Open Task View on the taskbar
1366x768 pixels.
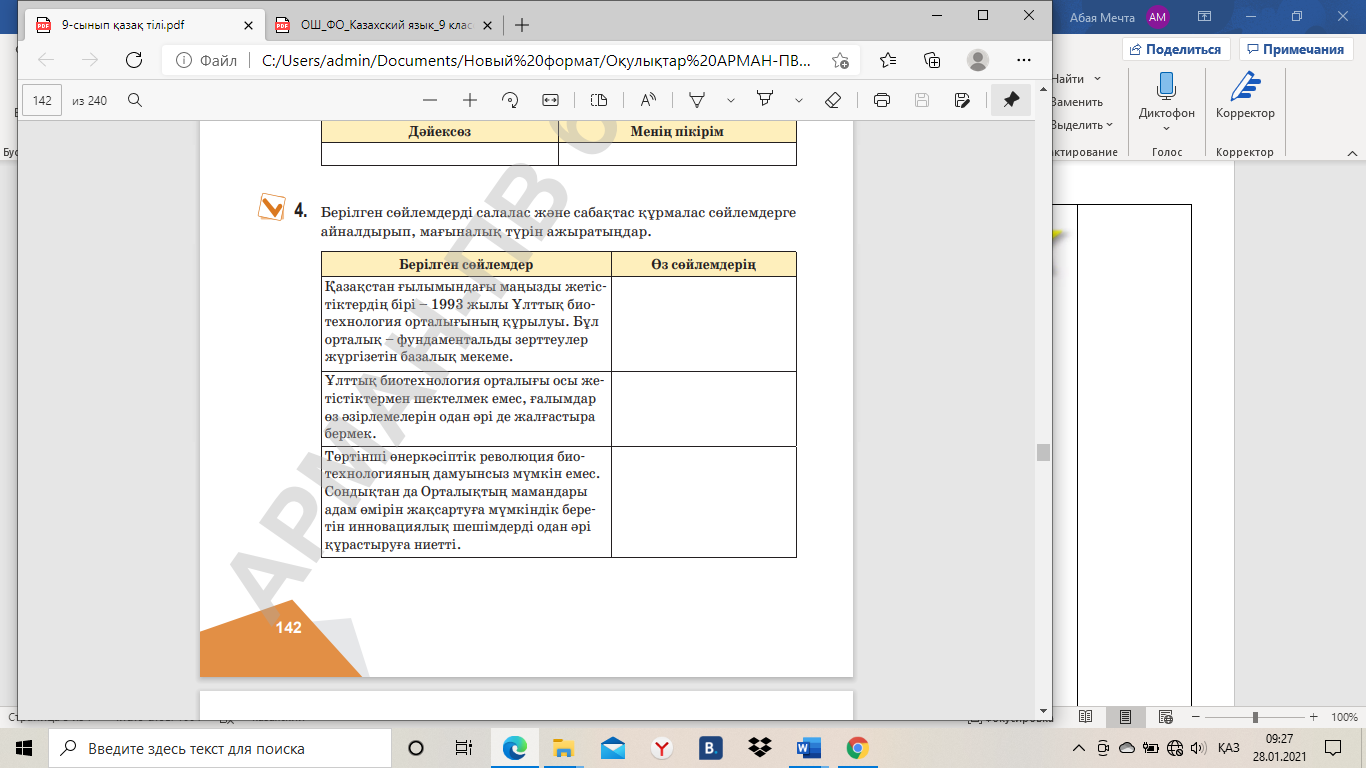463,748
